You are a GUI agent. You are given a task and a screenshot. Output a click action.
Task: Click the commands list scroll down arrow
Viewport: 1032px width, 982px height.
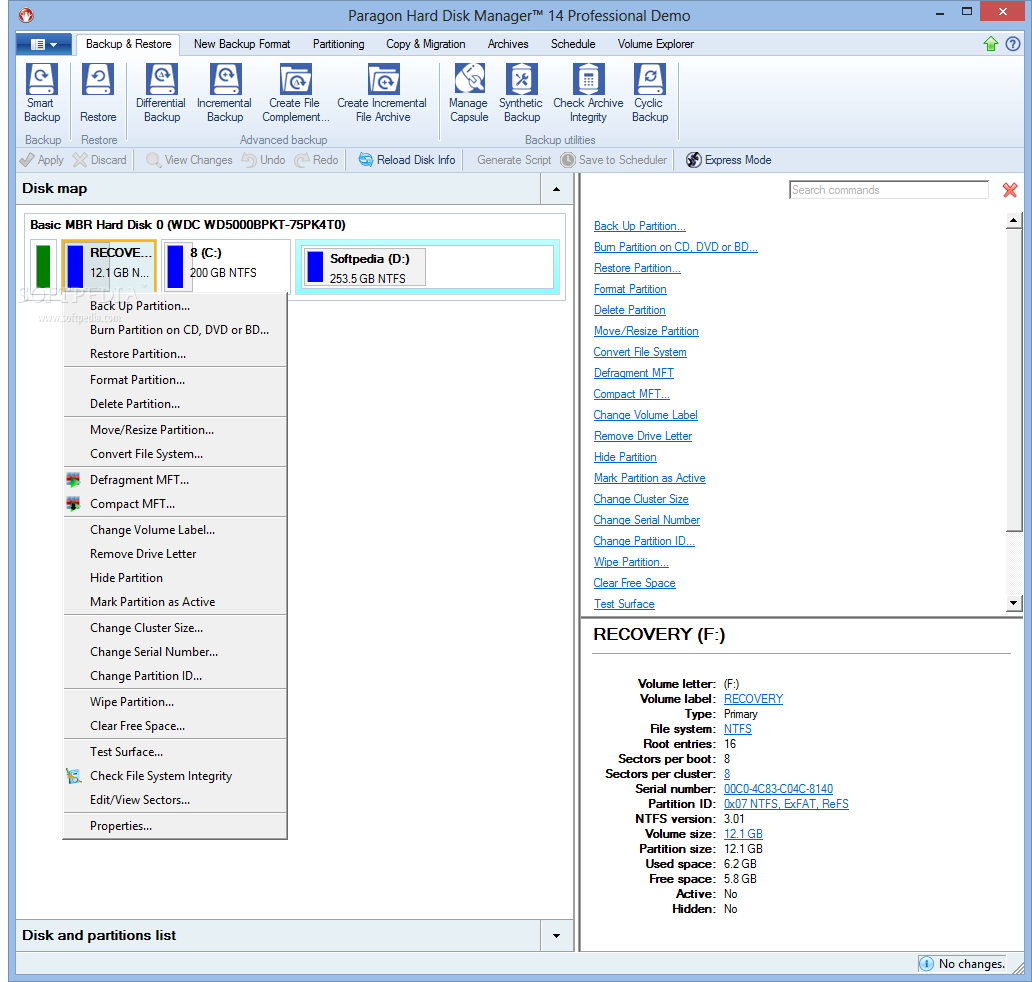[x=1014, y=602]
